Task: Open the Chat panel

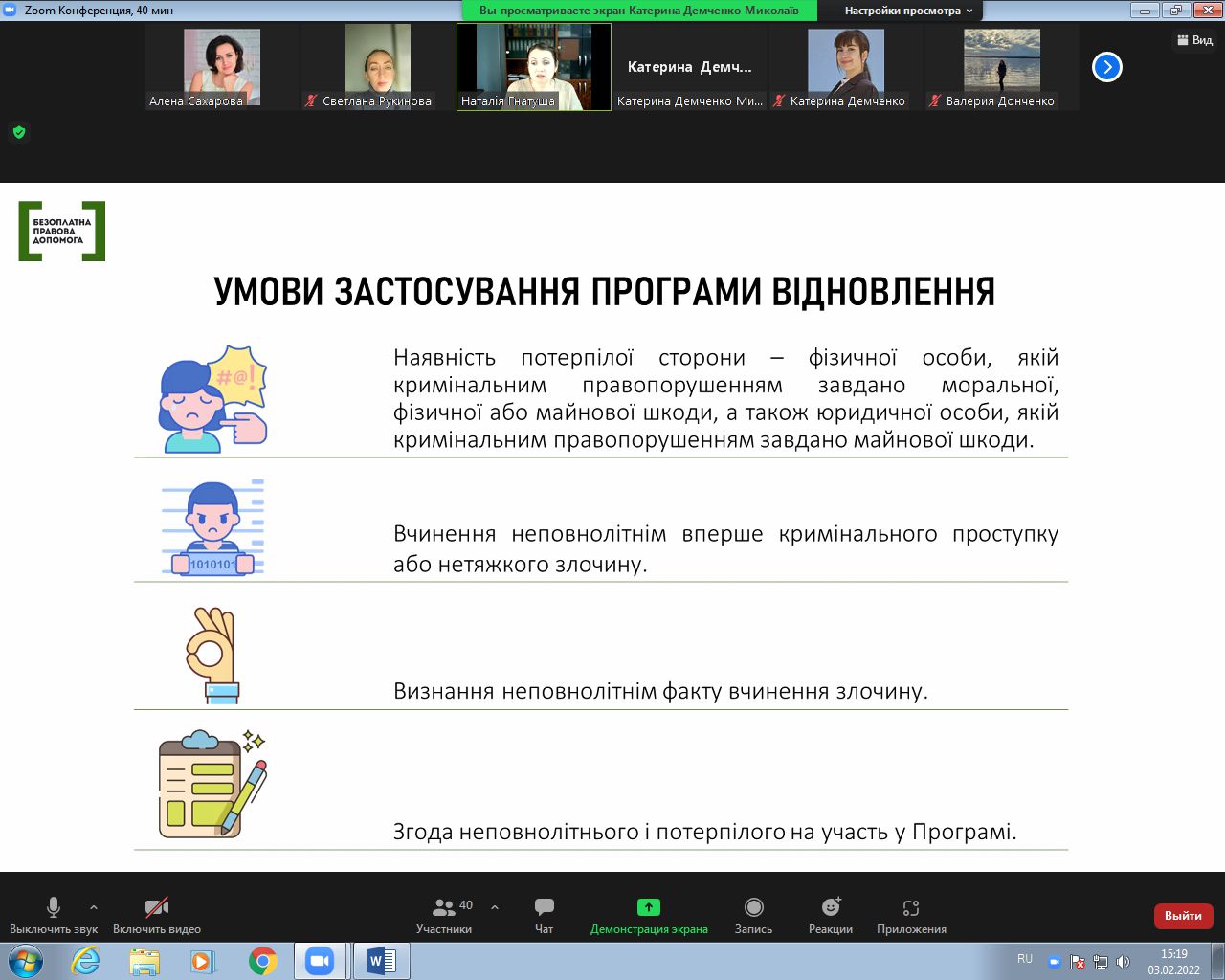Action: [544, 915]
